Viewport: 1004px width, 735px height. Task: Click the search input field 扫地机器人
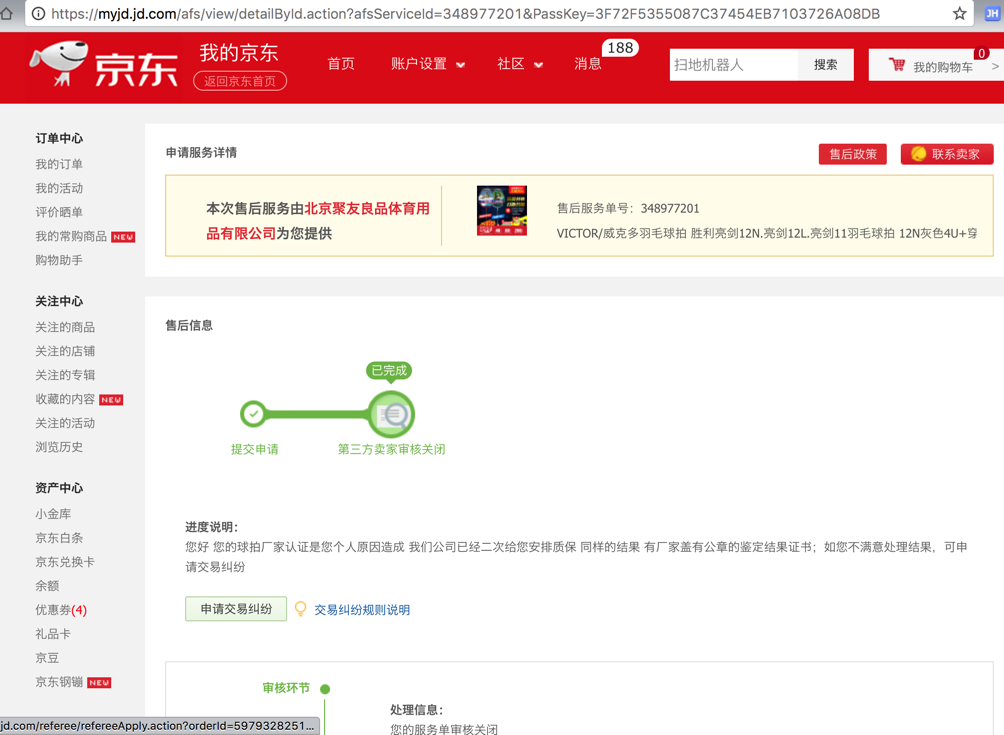click(x=734, y=65)
